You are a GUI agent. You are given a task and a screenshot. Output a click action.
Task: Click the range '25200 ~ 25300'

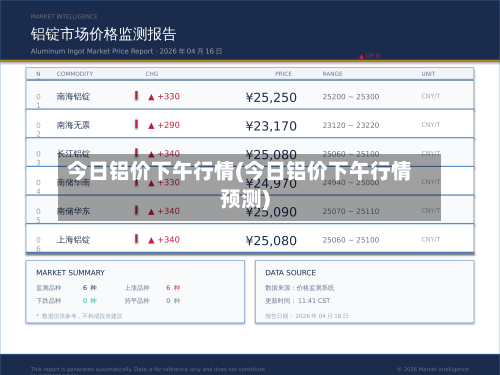point(351,97)
